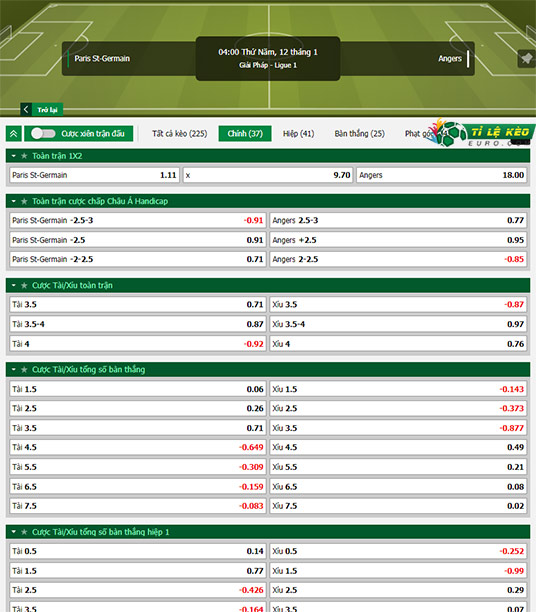Pick Angers to win at 18.00
This screenshot has height=612, width=536.
point(442,175)
